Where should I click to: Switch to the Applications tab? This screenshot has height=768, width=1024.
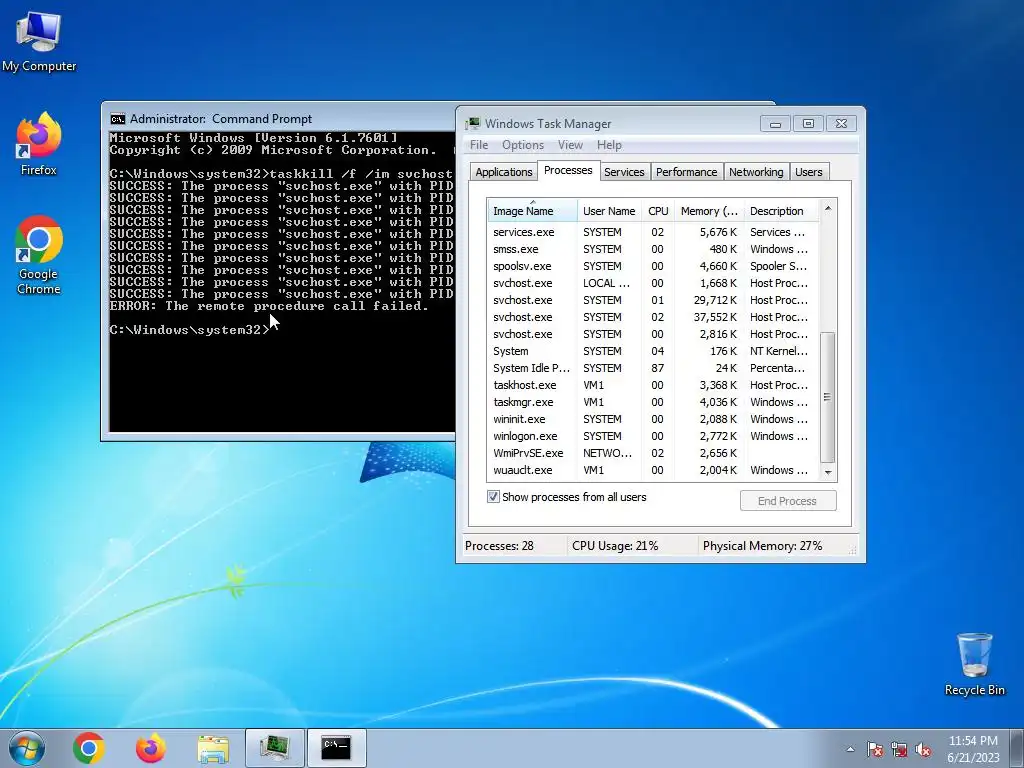click(x=504, y=172)
